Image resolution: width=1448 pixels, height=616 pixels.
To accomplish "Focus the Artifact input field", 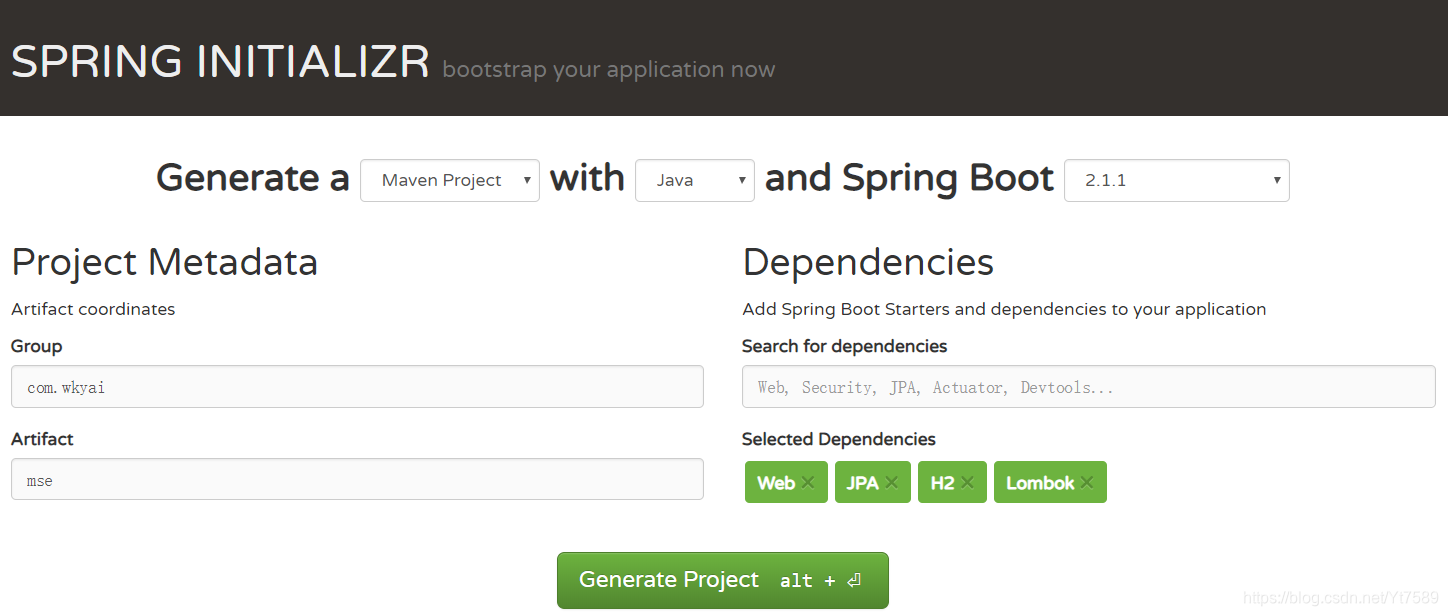I will point(357,480).
